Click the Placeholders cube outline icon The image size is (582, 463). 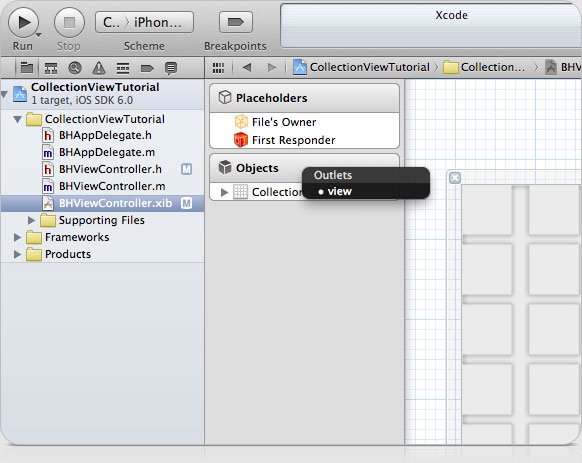coord(225,97)
